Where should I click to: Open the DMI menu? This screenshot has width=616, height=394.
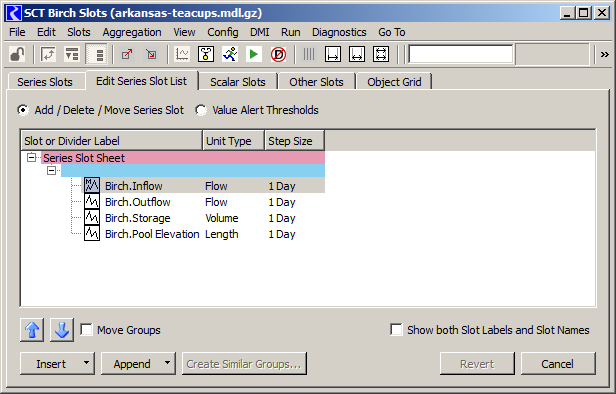tap(260, 32)
